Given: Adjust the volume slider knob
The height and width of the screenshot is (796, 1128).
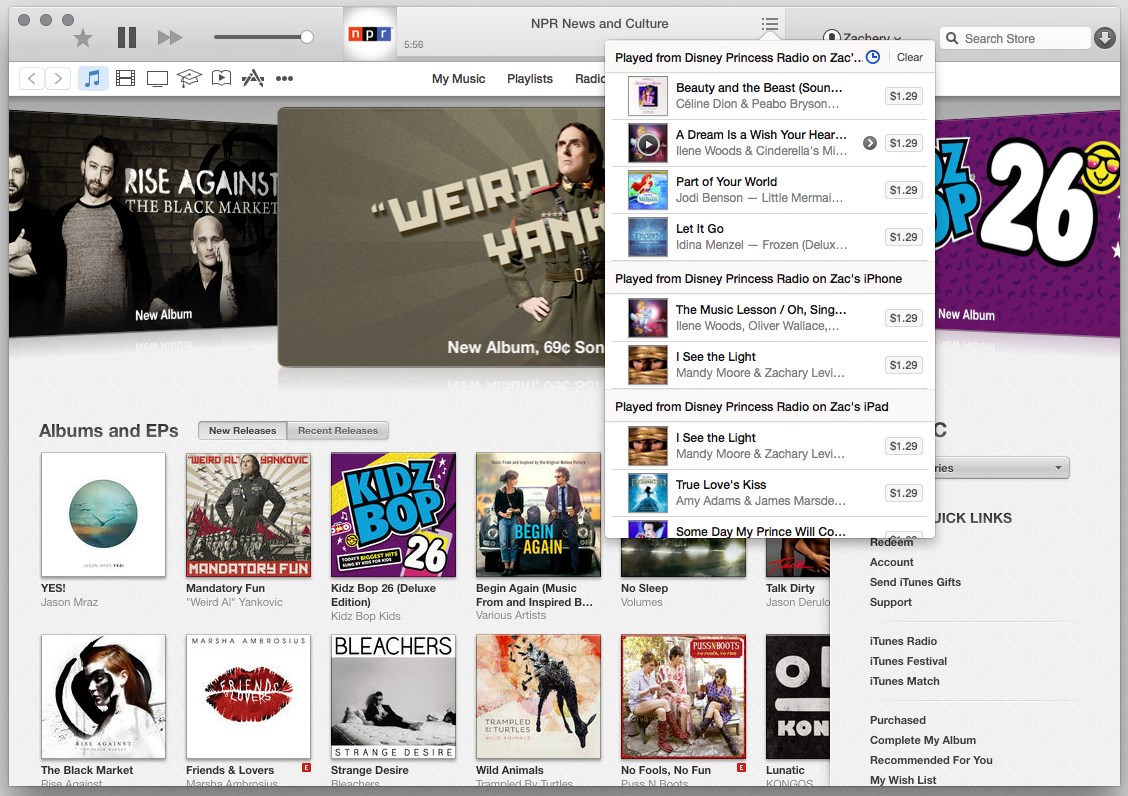Looking at the screenshot, I should 306,37.
